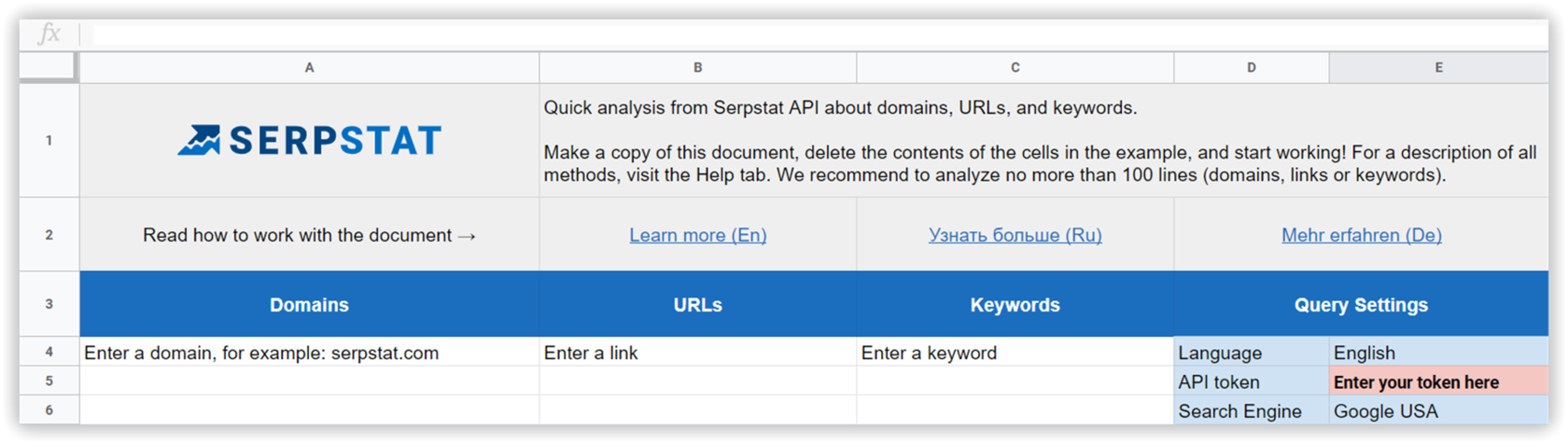Select column C header
1568x444 pixels.
click(1015, 67)
